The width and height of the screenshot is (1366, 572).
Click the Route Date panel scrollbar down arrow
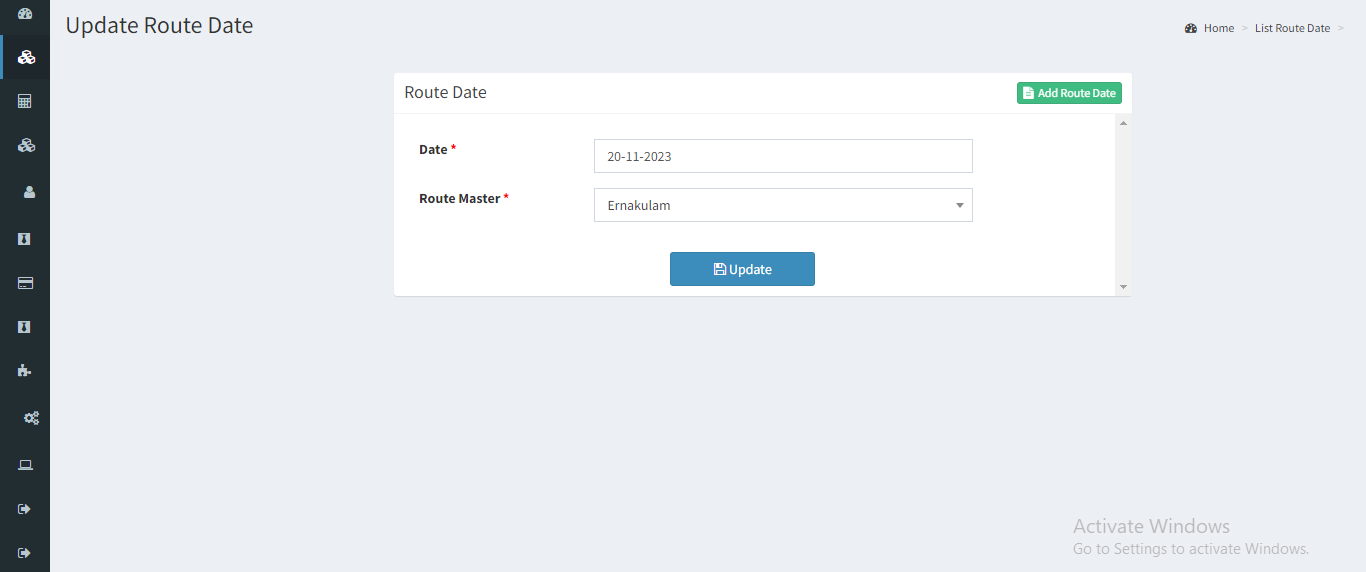click(1123, 287)
